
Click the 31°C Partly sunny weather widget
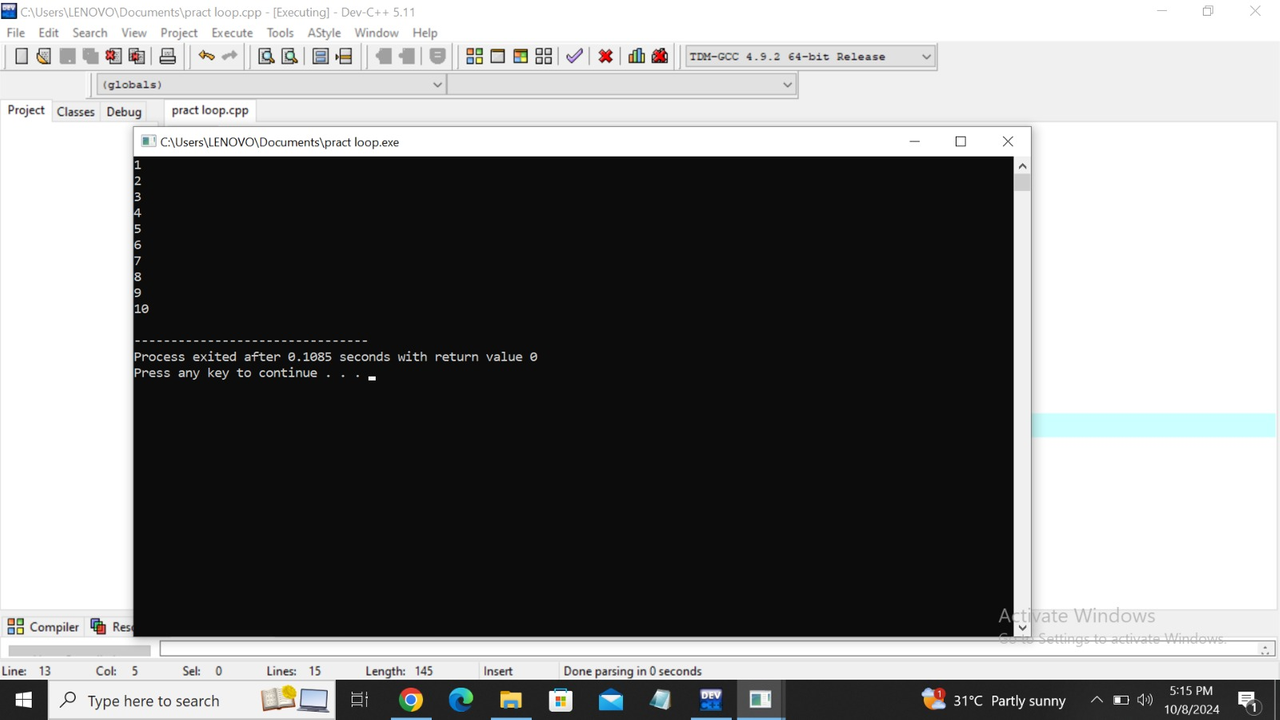[x=994, y=700]
